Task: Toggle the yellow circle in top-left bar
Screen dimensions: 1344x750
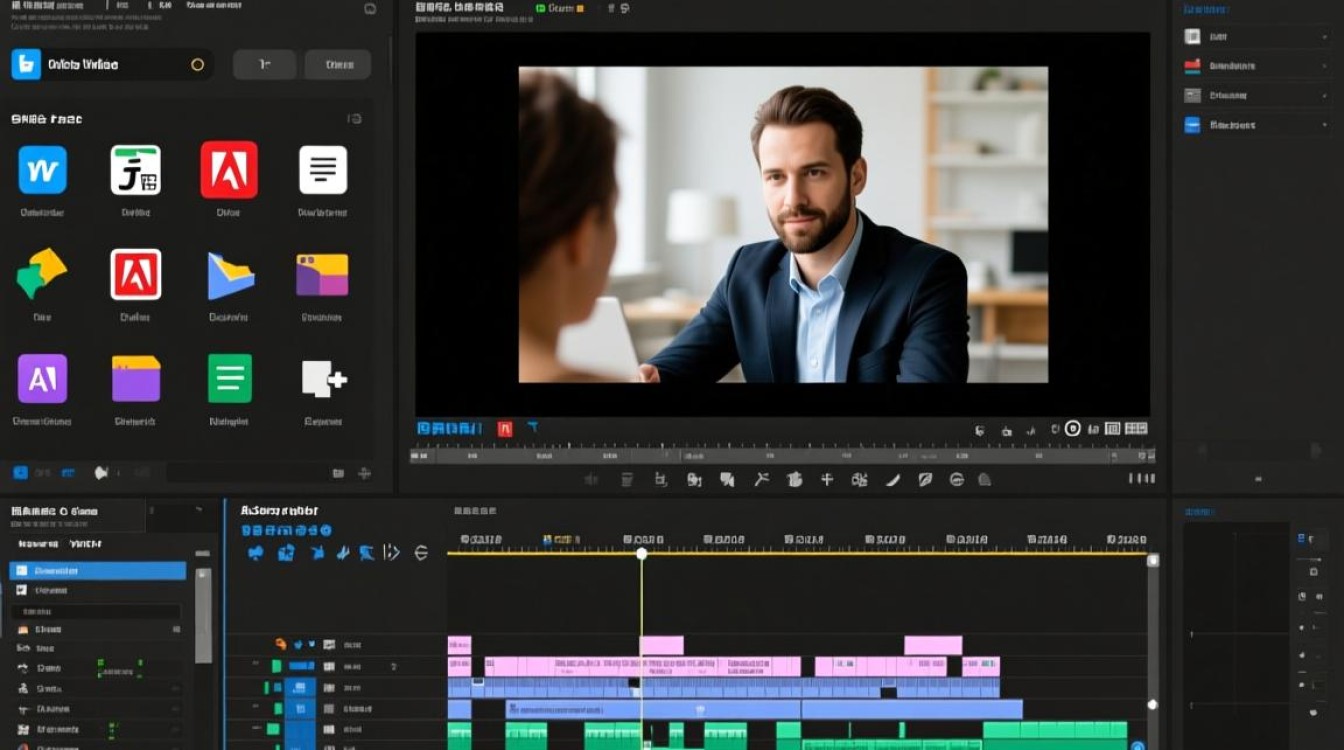Action: pyautogui.click(x=197, y=65)
